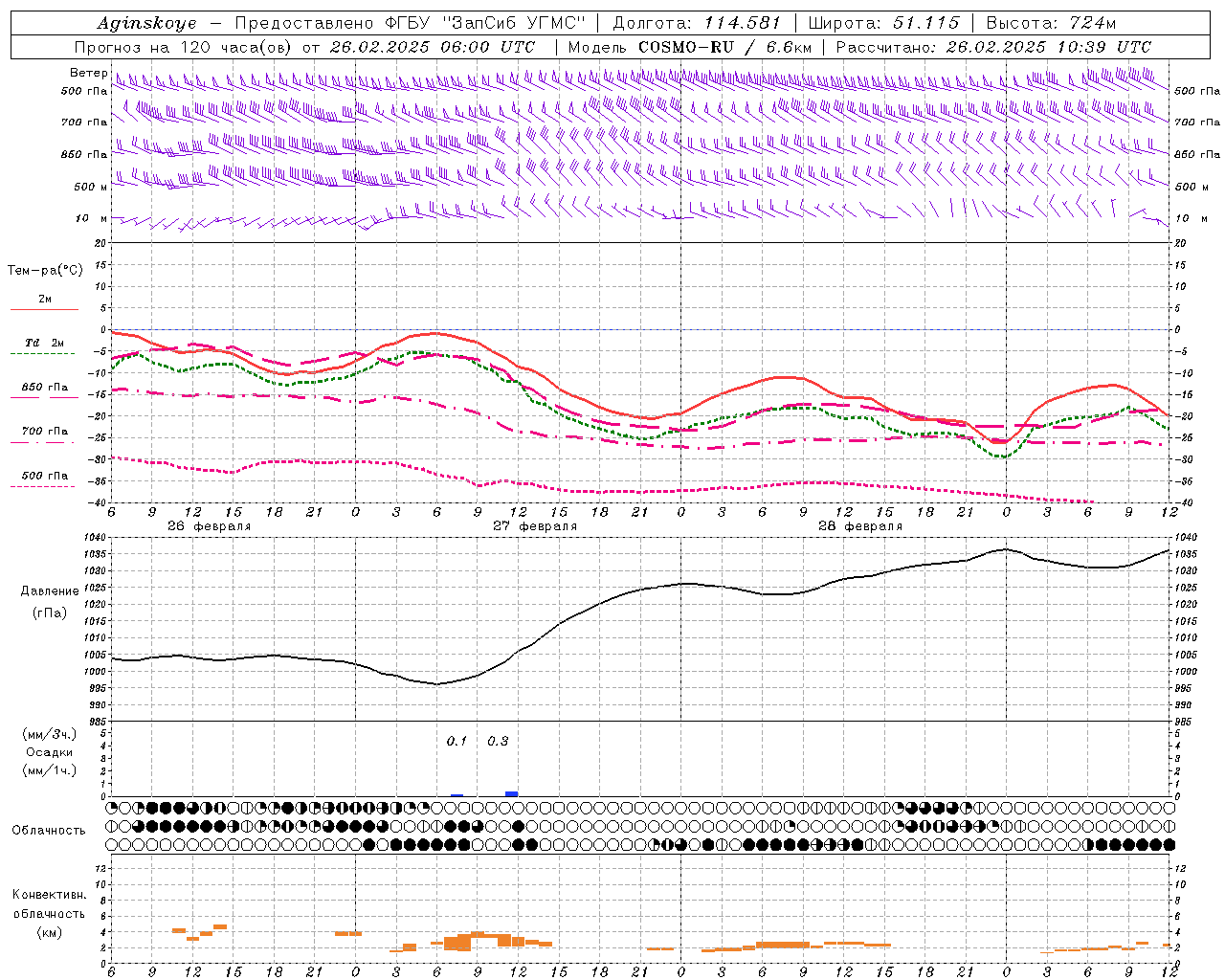Click the "27 февраля" date label
1225x980 pixels.
click(535, 526)
